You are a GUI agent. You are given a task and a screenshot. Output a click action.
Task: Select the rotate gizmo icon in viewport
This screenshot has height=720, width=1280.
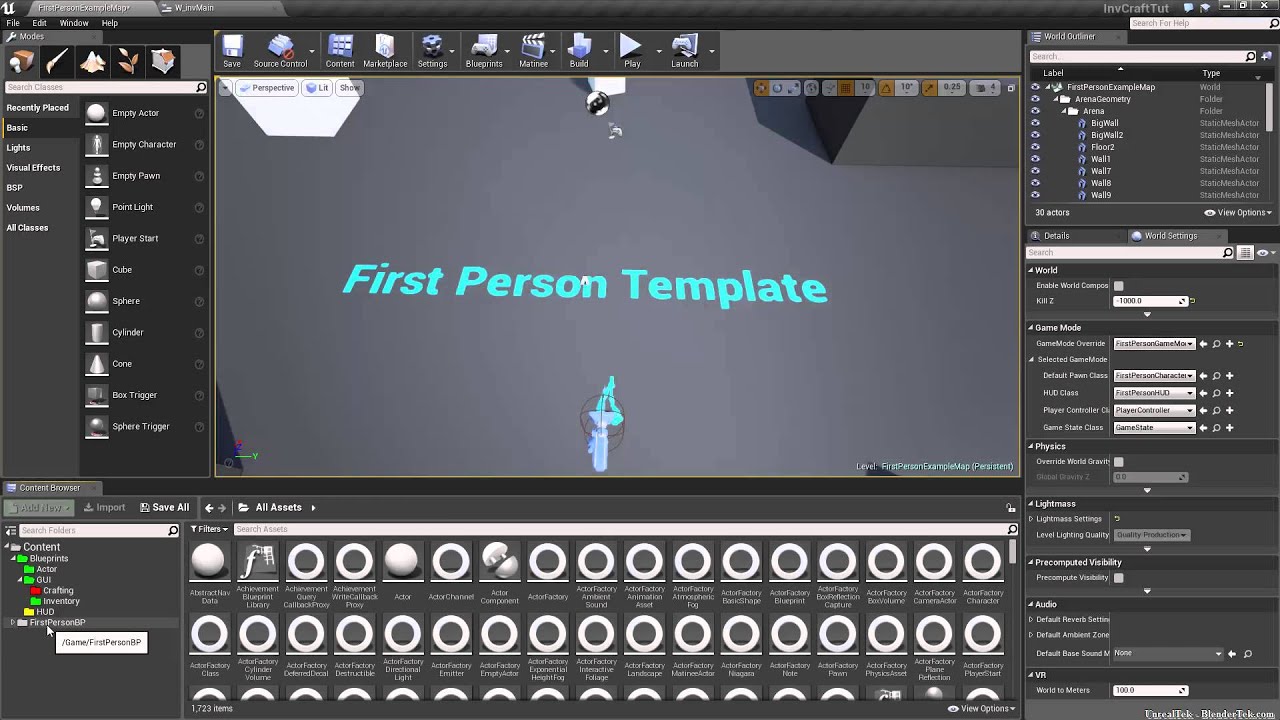click(777, 88)
